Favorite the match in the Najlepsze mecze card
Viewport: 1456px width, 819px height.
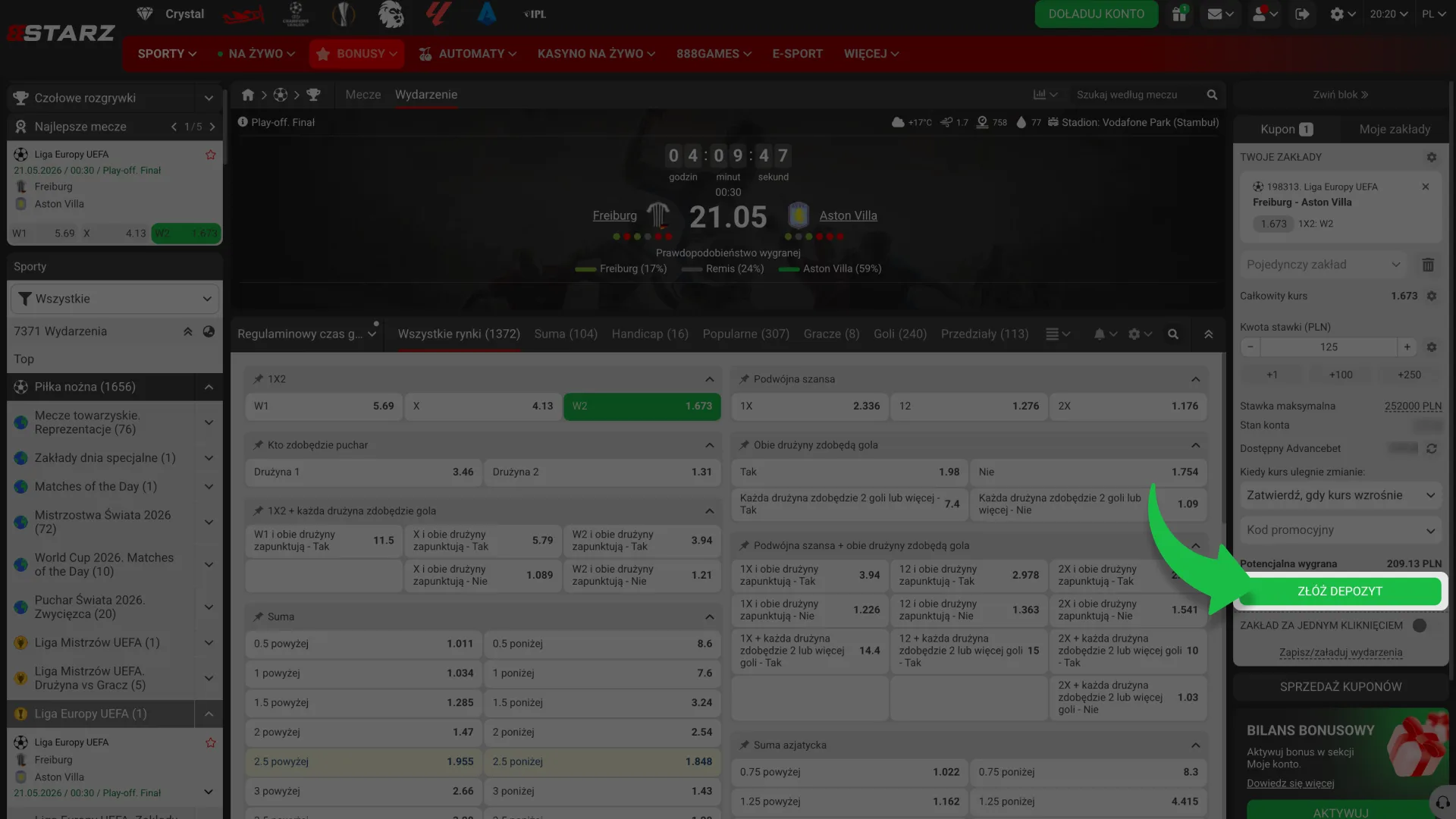[211, 155]
